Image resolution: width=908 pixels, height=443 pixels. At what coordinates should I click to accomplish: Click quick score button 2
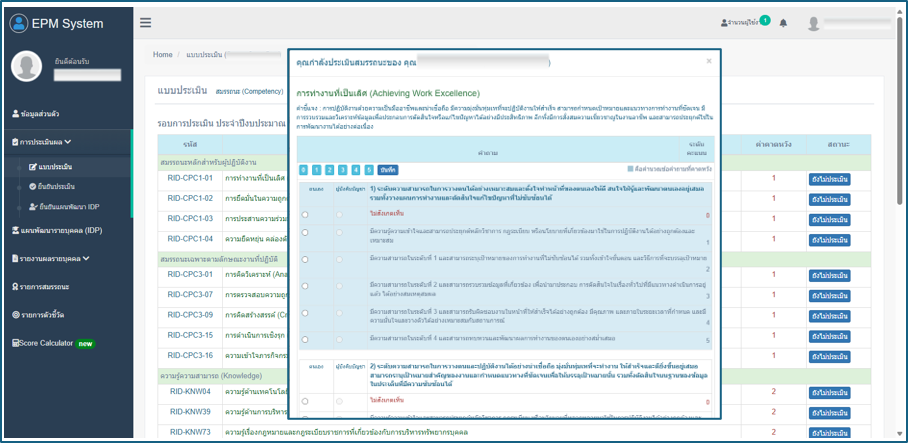click(329, 170)
